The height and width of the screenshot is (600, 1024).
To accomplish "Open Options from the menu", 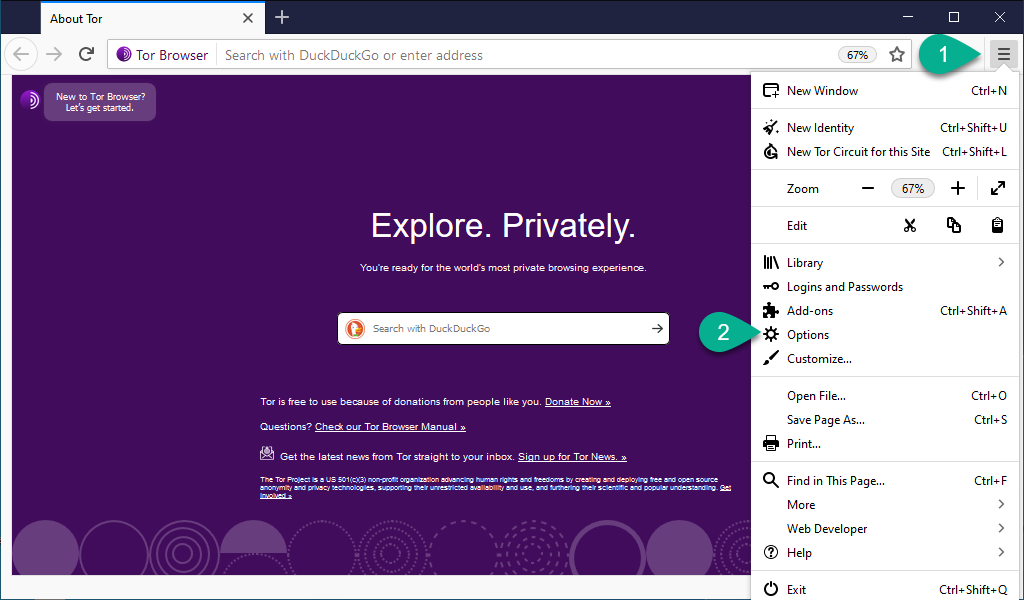I will 885,335.
